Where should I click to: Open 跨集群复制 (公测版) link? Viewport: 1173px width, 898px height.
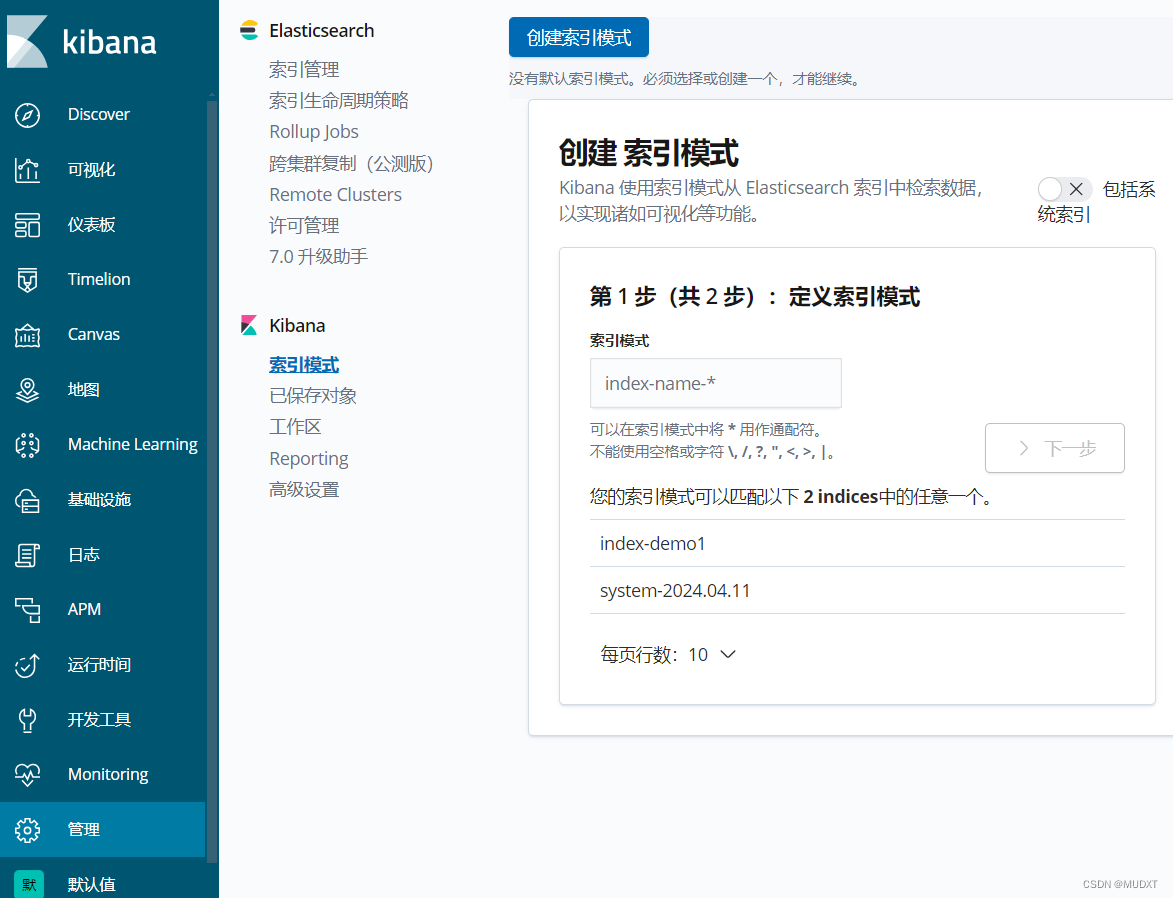click(352, 163)
